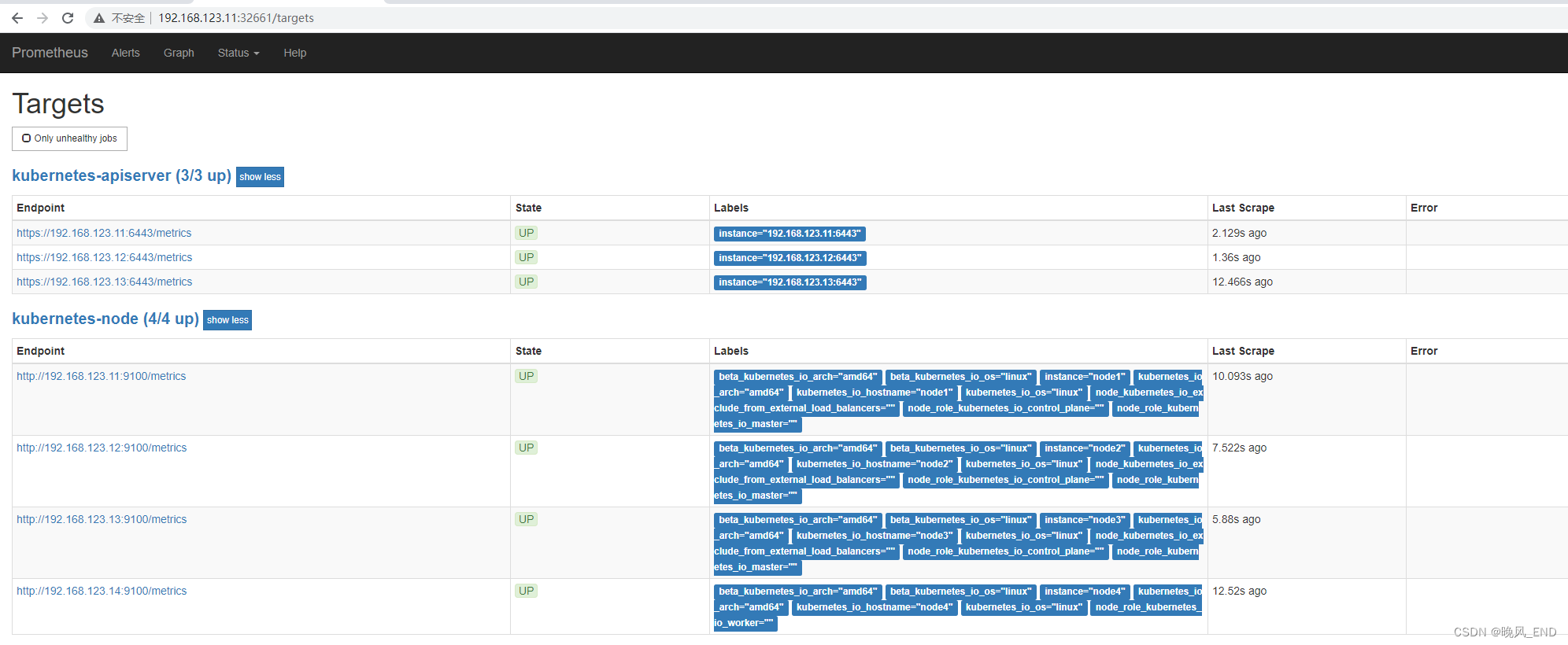Click the Last Scrape header in kubernetes-node table
1568x645 pixels.
(1243, 351)
